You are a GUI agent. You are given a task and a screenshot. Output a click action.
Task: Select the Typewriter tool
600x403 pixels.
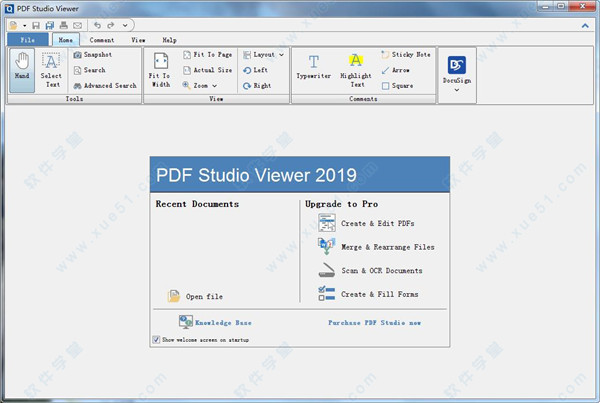pos(313,67)
